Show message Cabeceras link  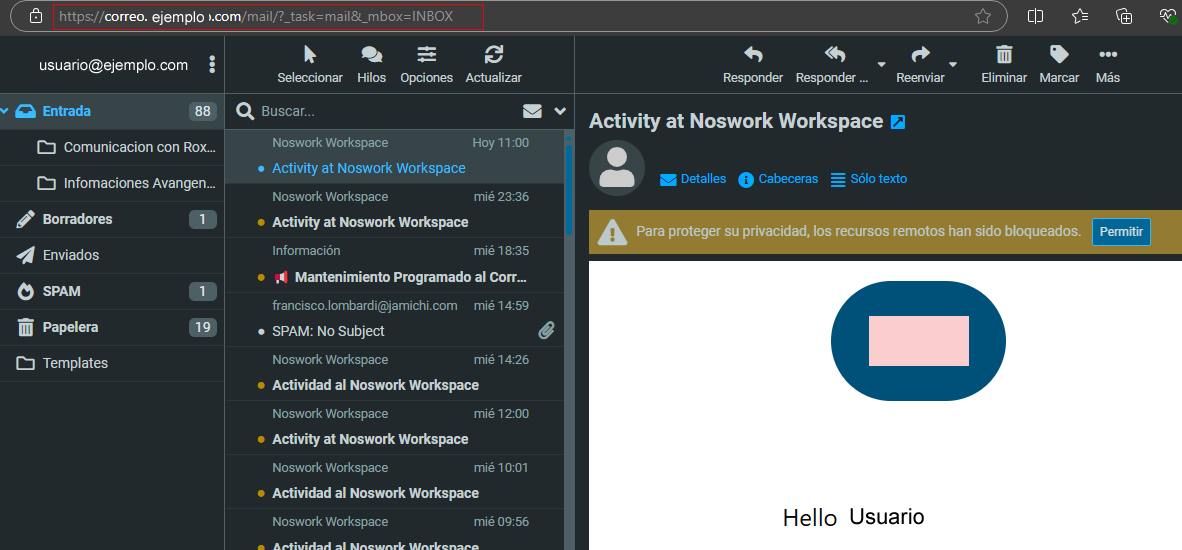point(778,179)
